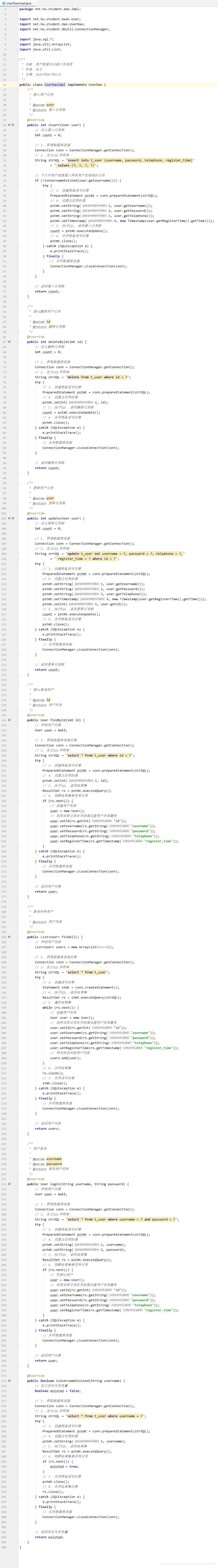Image resolution: width=218 pixels, height=1568 pixels.
Task: Click 'users.add(user);' statement
Action: [x=65, y=1058]
